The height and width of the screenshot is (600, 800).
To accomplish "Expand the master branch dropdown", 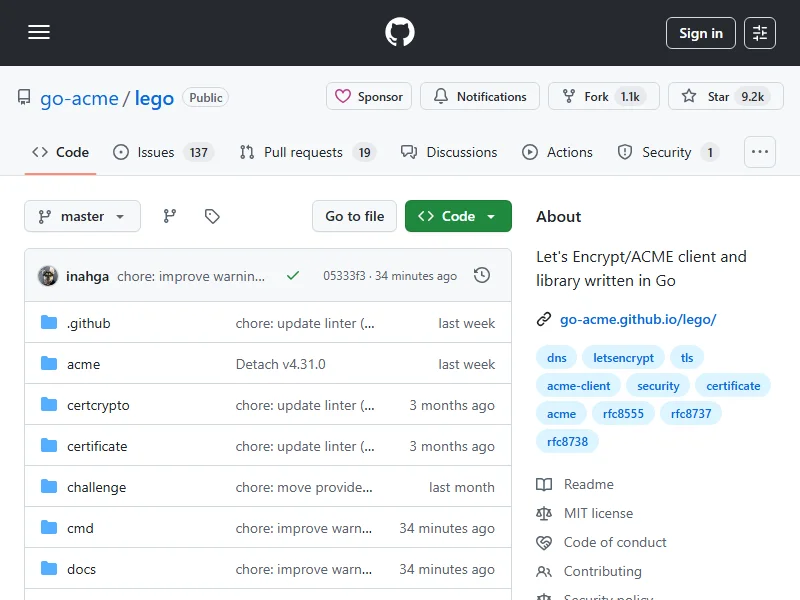I will click(82, 216).
